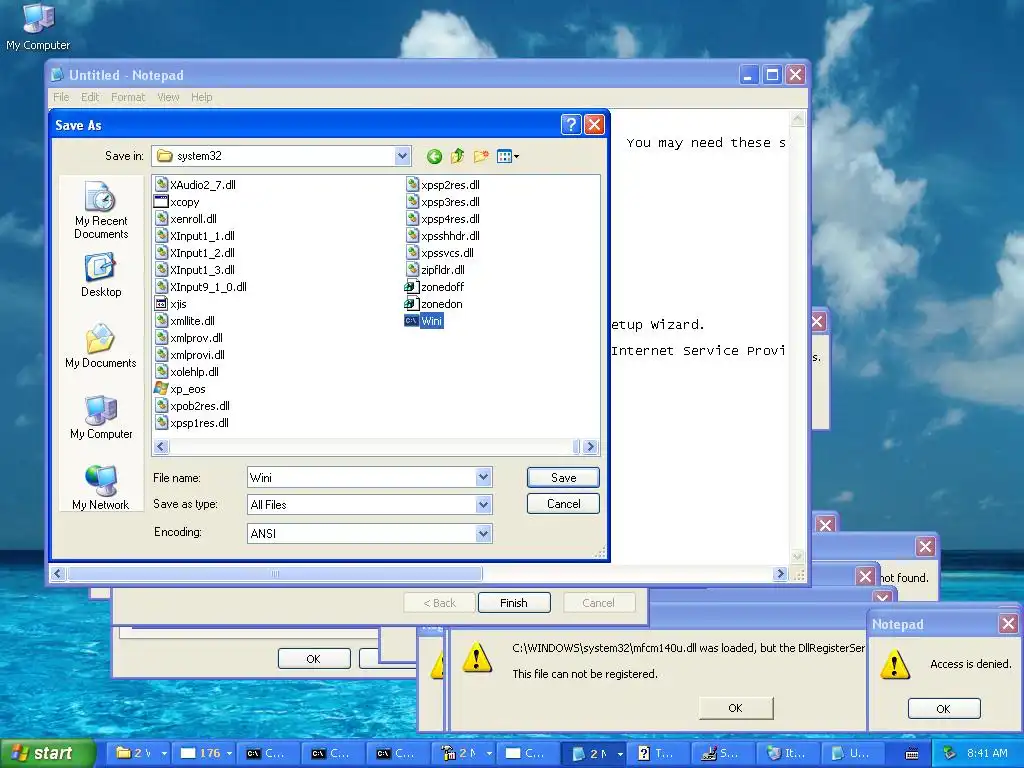Click the File name text field
Screen dimensions: 1024x768
361,477
